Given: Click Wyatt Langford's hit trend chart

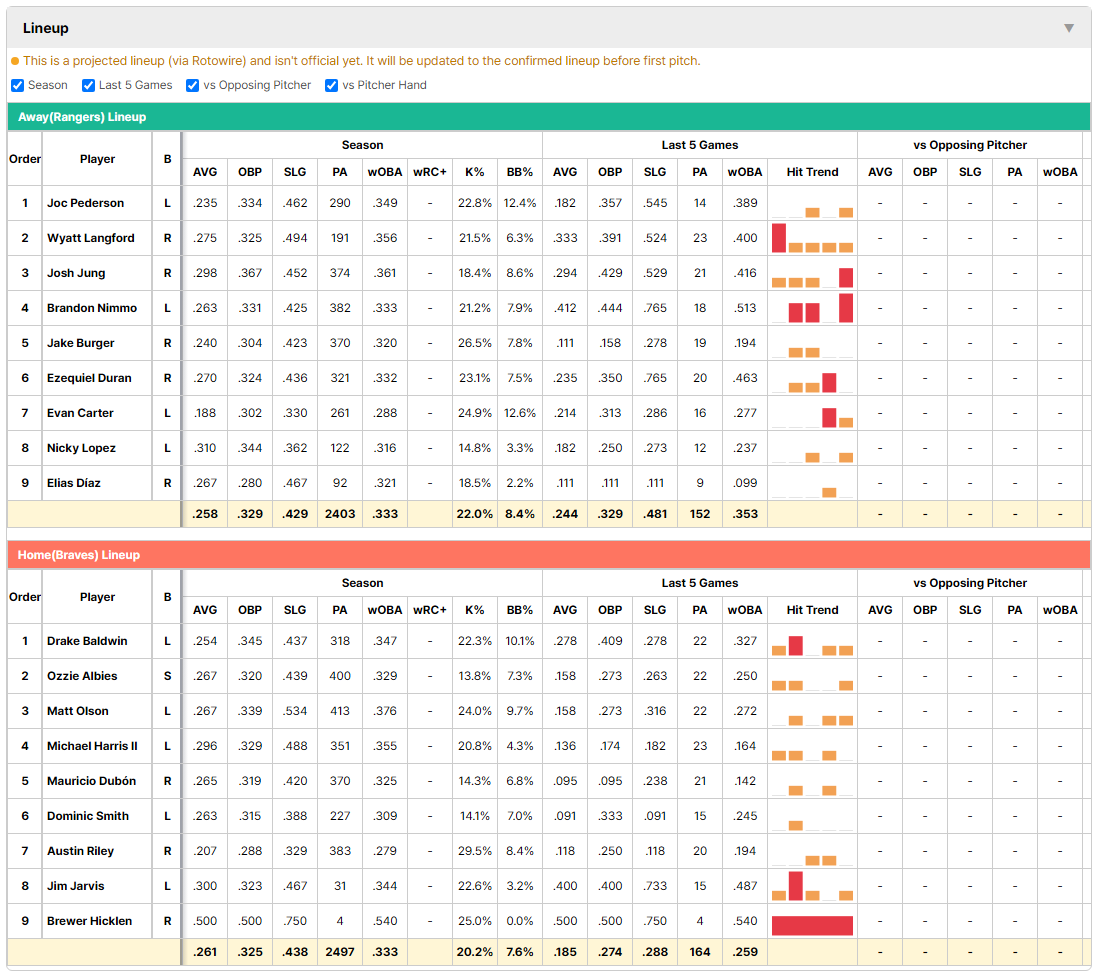Looking at the screenshot, I should pyautogui.click(x=812, y=238).
